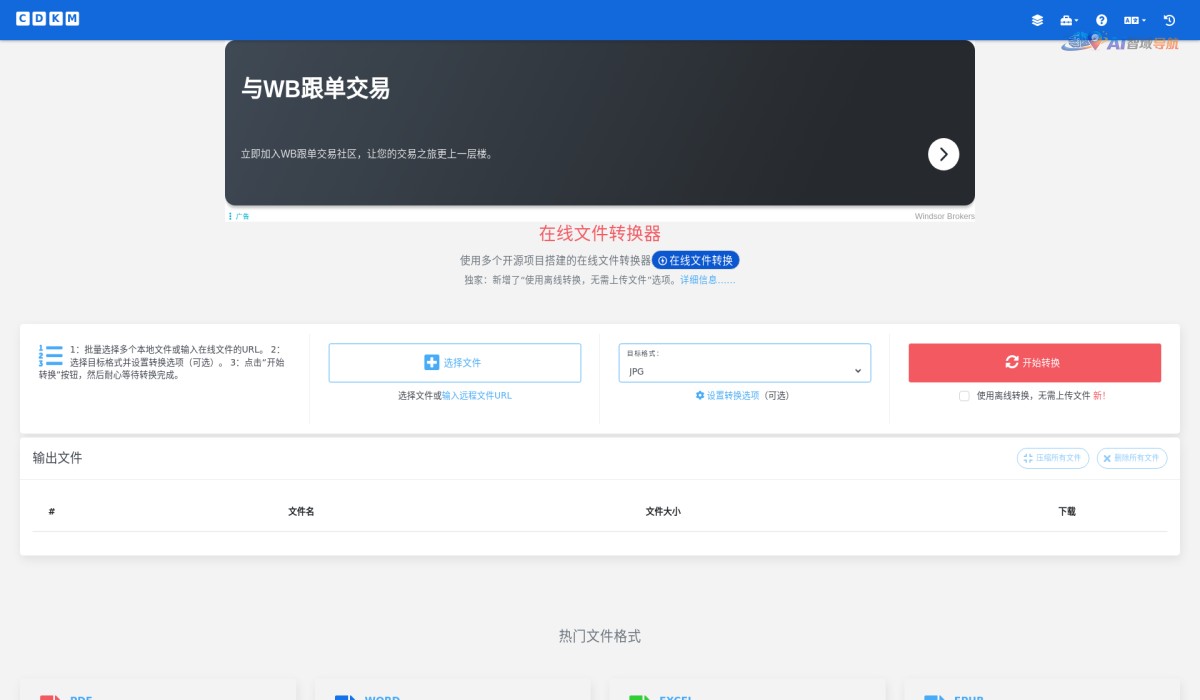Open the toolbox dropdown in the navbar

[1067, 19]
